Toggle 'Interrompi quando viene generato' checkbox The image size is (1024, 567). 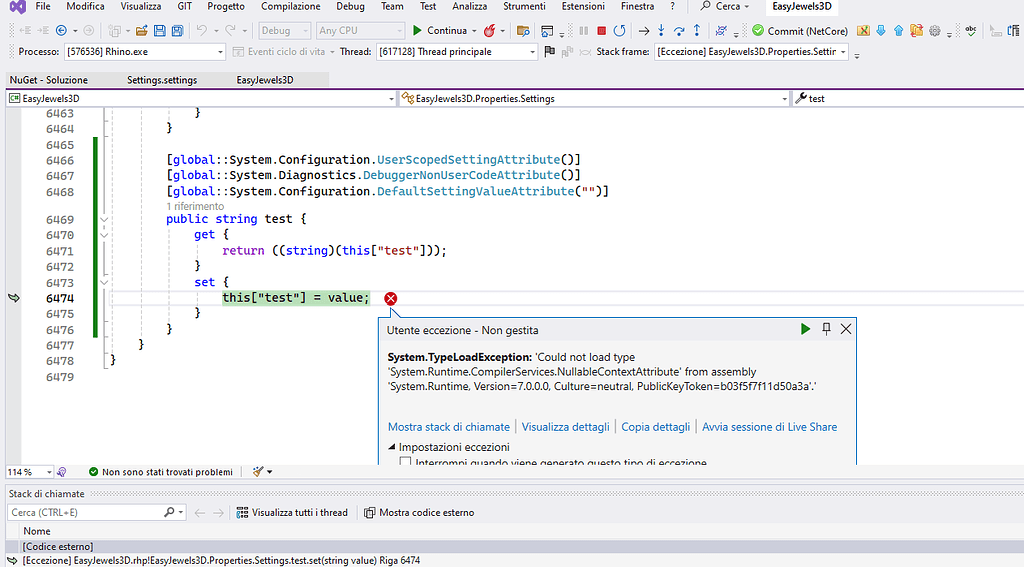pyautogui.click(x=405, y=463)
